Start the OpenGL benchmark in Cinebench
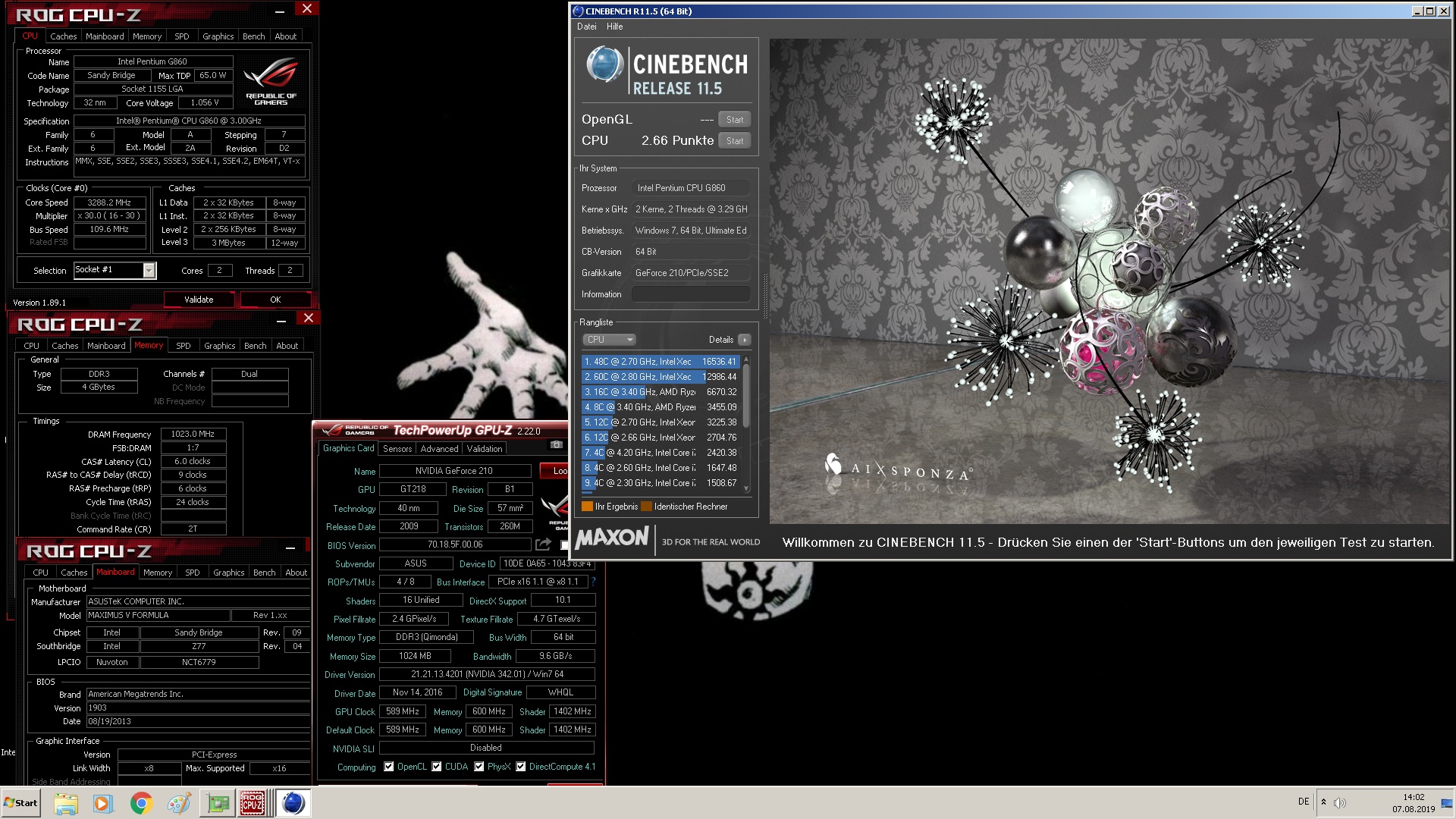 pyautogui.click(x=734, y=120)
